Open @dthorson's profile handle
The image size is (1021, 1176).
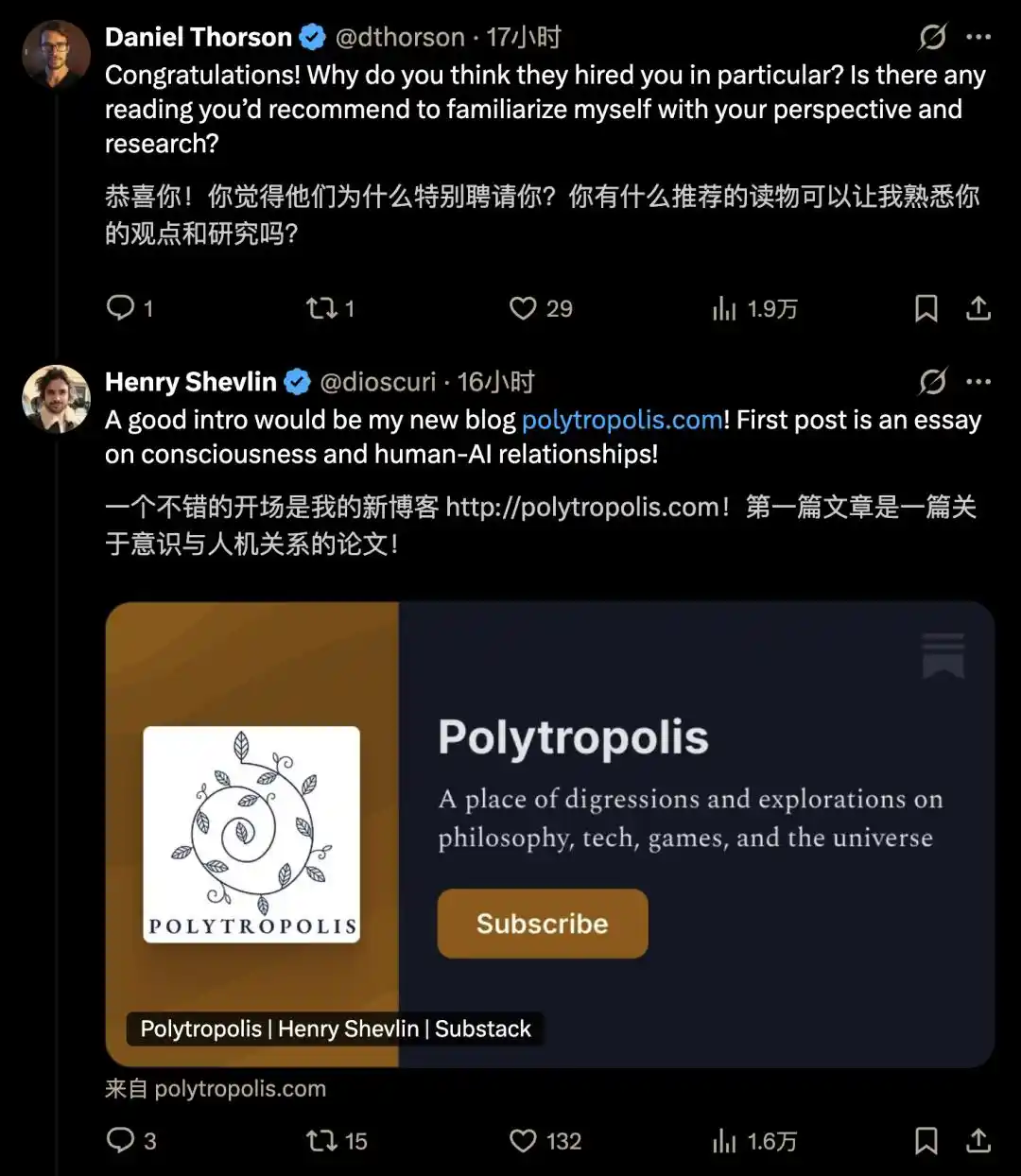point(400,36)
